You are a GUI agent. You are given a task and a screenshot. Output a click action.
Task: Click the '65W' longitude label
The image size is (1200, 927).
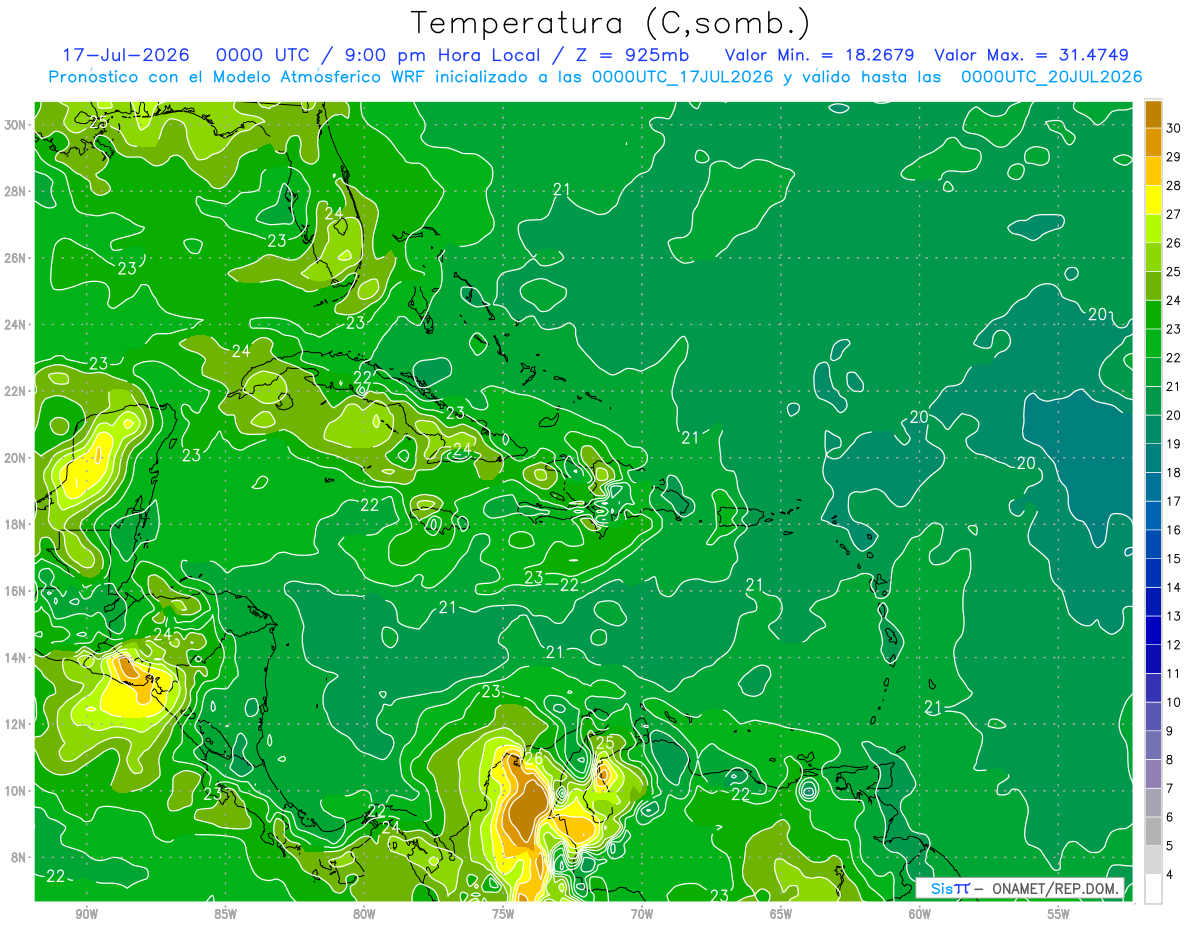(x=781, y=914)
